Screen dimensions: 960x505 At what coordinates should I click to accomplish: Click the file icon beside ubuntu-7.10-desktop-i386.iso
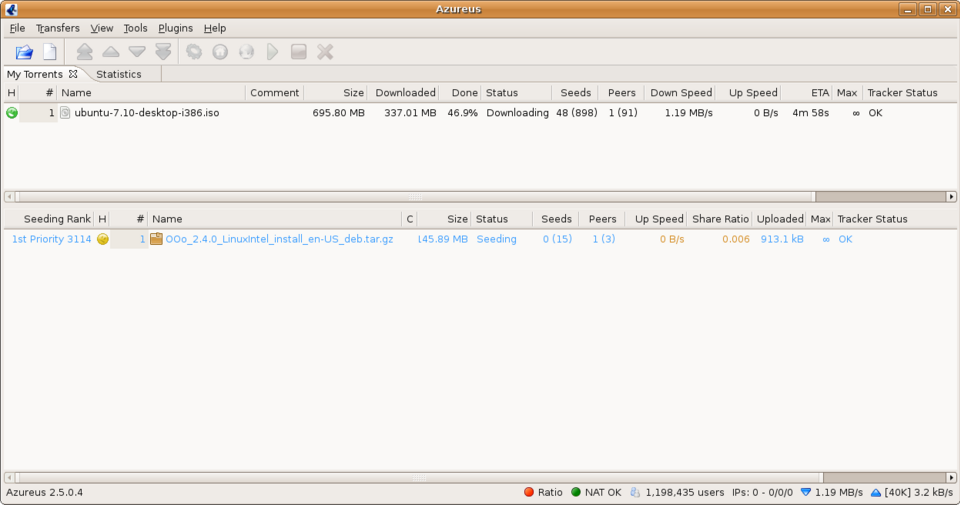[65, 113]
